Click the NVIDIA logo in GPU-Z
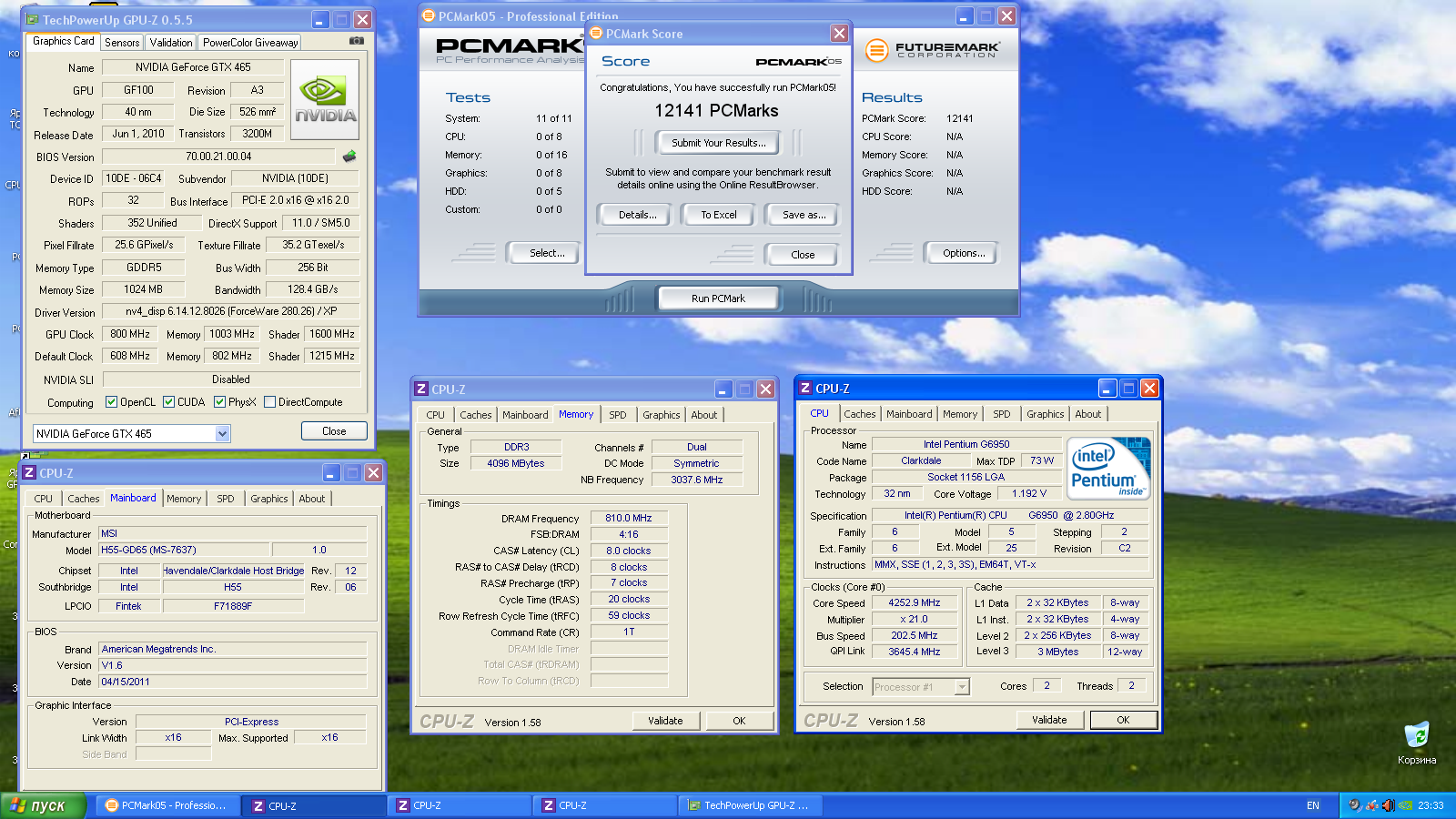Viewport: 1456px width, 819px height. pyautogui.click(x=325, y=99)
